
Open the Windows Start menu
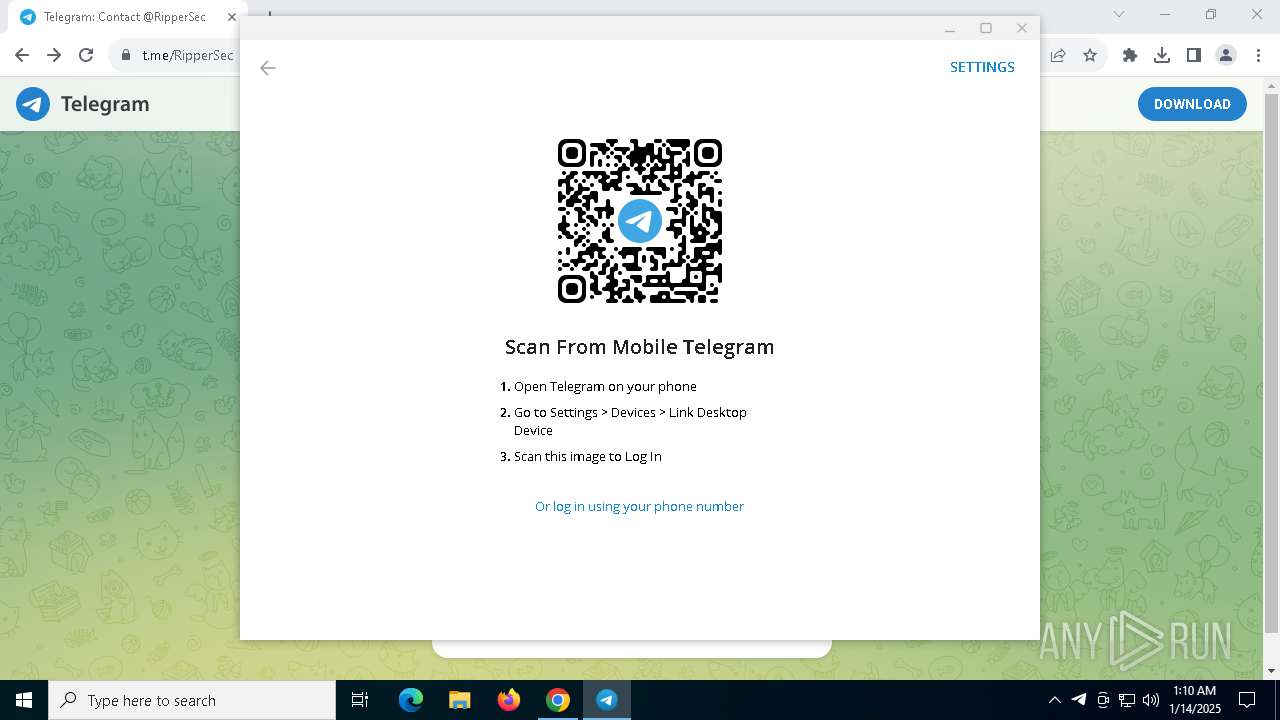point(24,700)
